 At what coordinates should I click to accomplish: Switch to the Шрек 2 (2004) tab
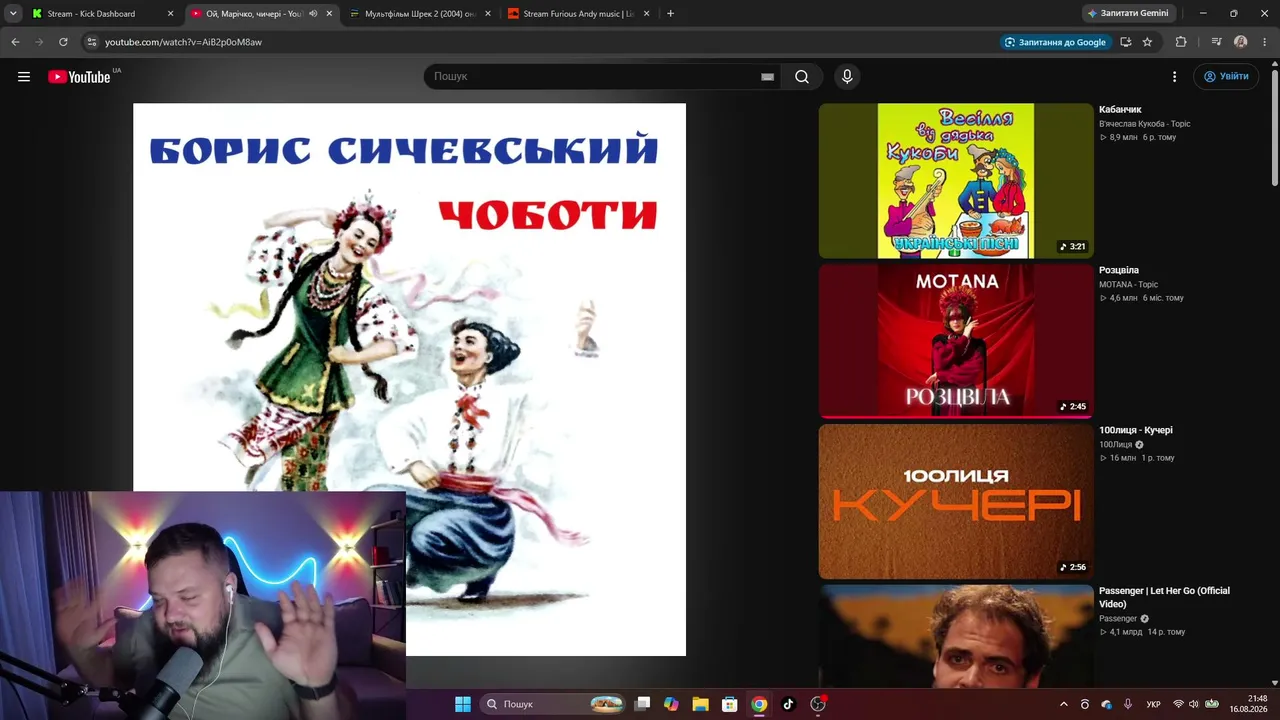coord(419,14)
